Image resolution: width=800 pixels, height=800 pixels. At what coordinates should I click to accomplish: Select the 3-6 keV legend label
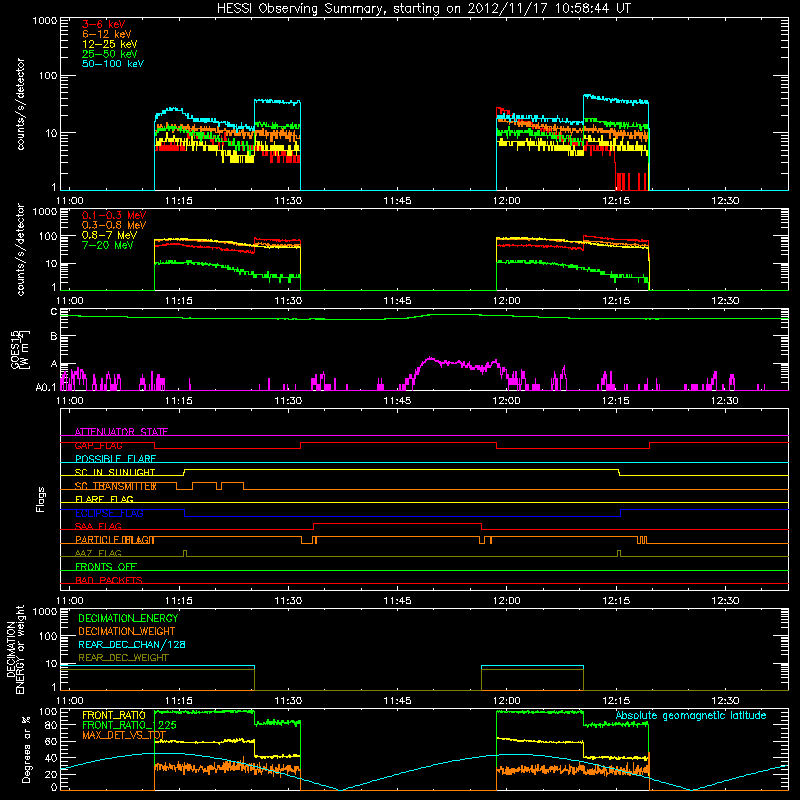[103, 24]
